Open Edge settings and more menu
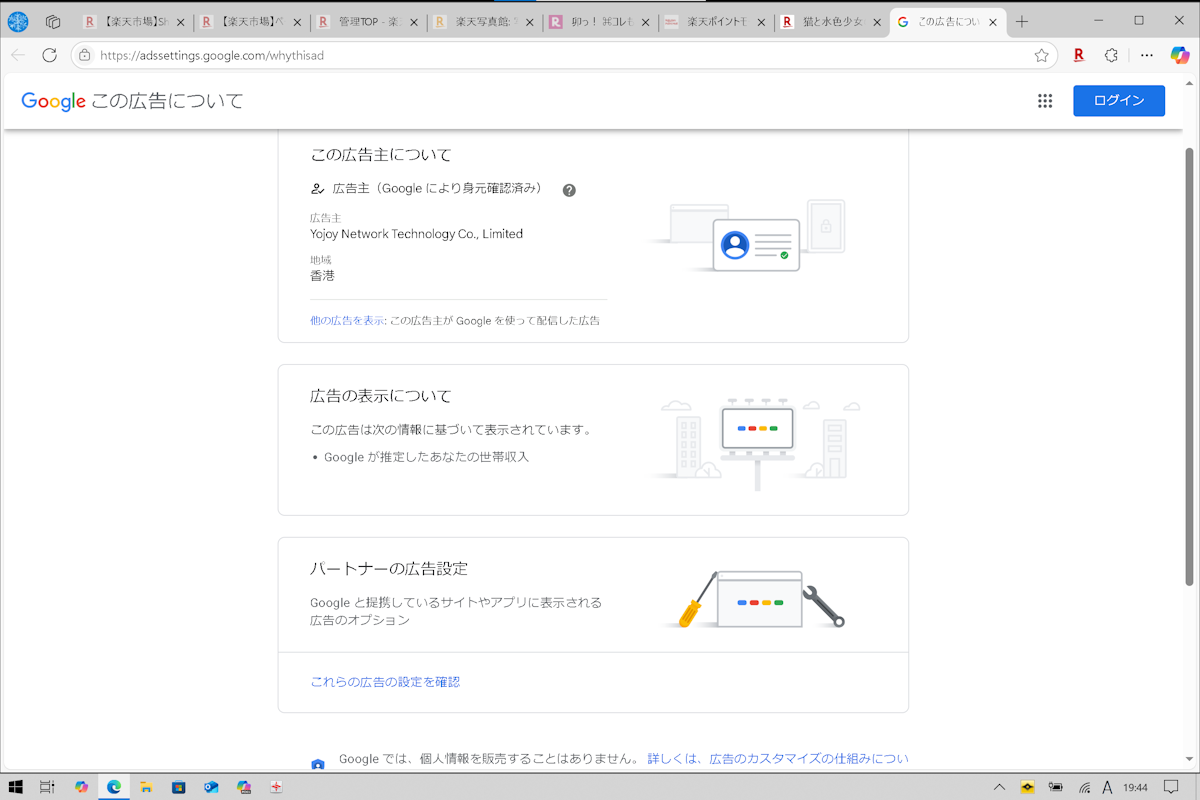Image resolution: width=1200 pixels, height=800 pixels. (1146, 56)
